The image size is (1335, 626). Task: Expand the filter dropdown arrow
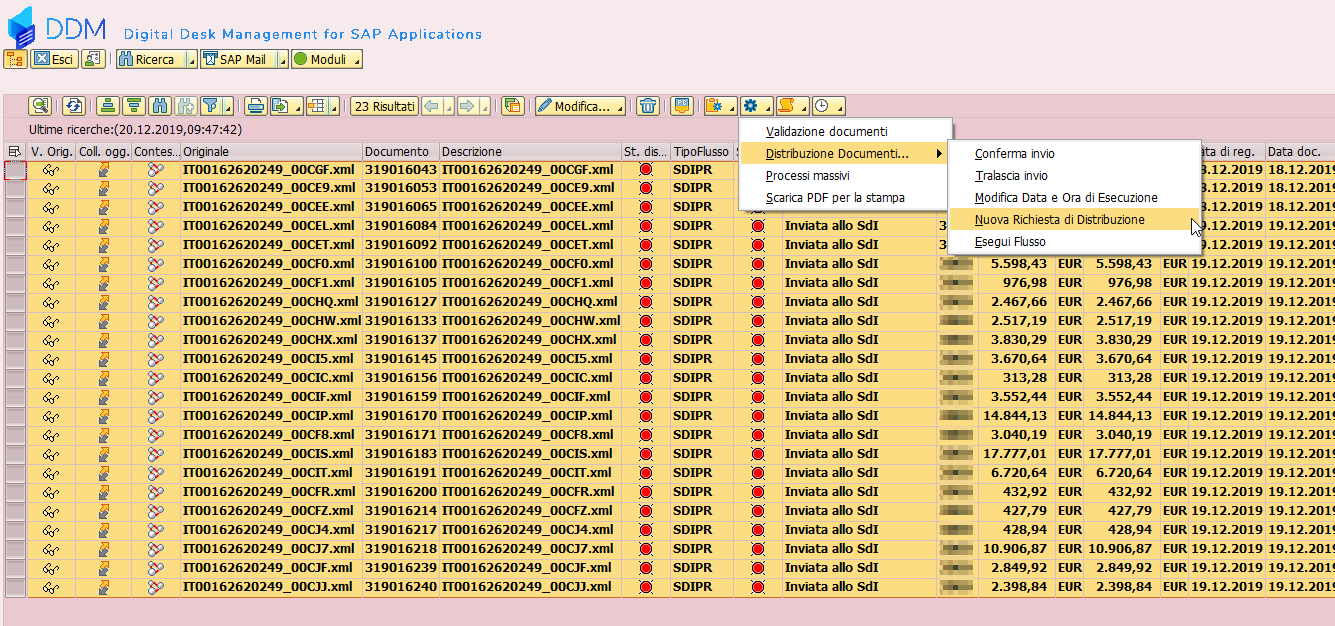(x=228, y=106)
